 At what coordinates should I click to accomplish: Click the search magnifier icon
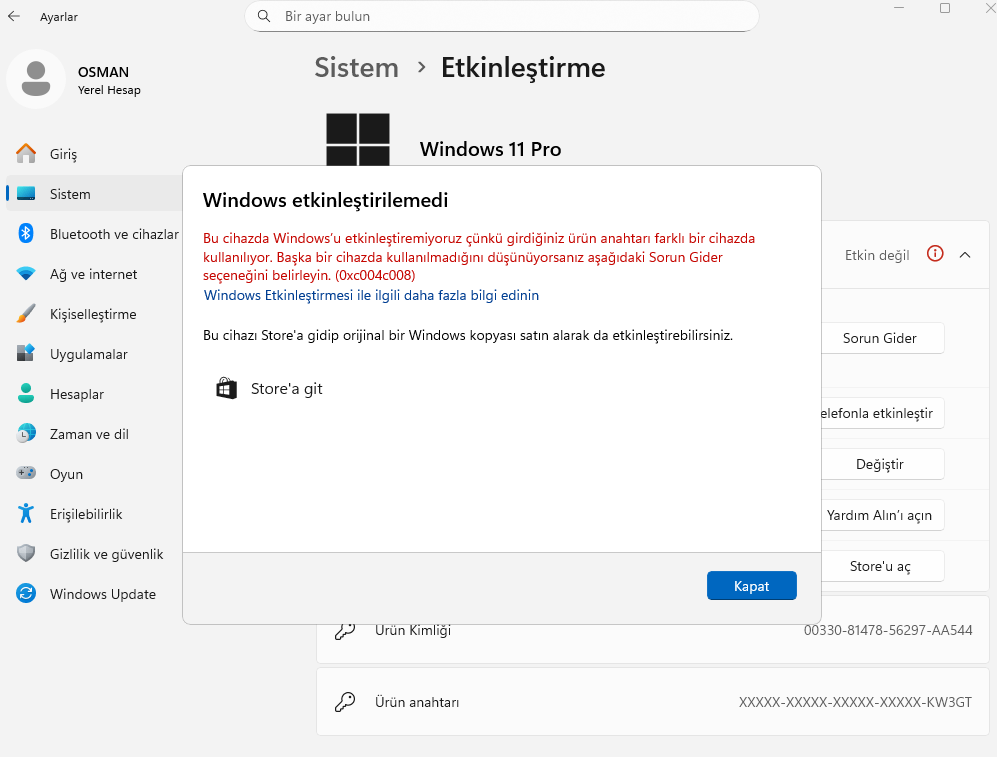click(x=264, y=16)
